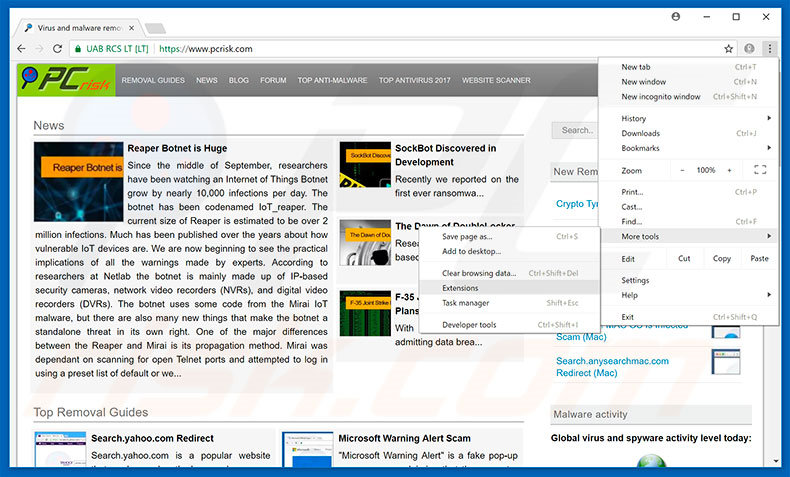Toggle fullscreen icon in Zoom row
The width and height of the screenshot is (790, 477).
coord(760,170)
